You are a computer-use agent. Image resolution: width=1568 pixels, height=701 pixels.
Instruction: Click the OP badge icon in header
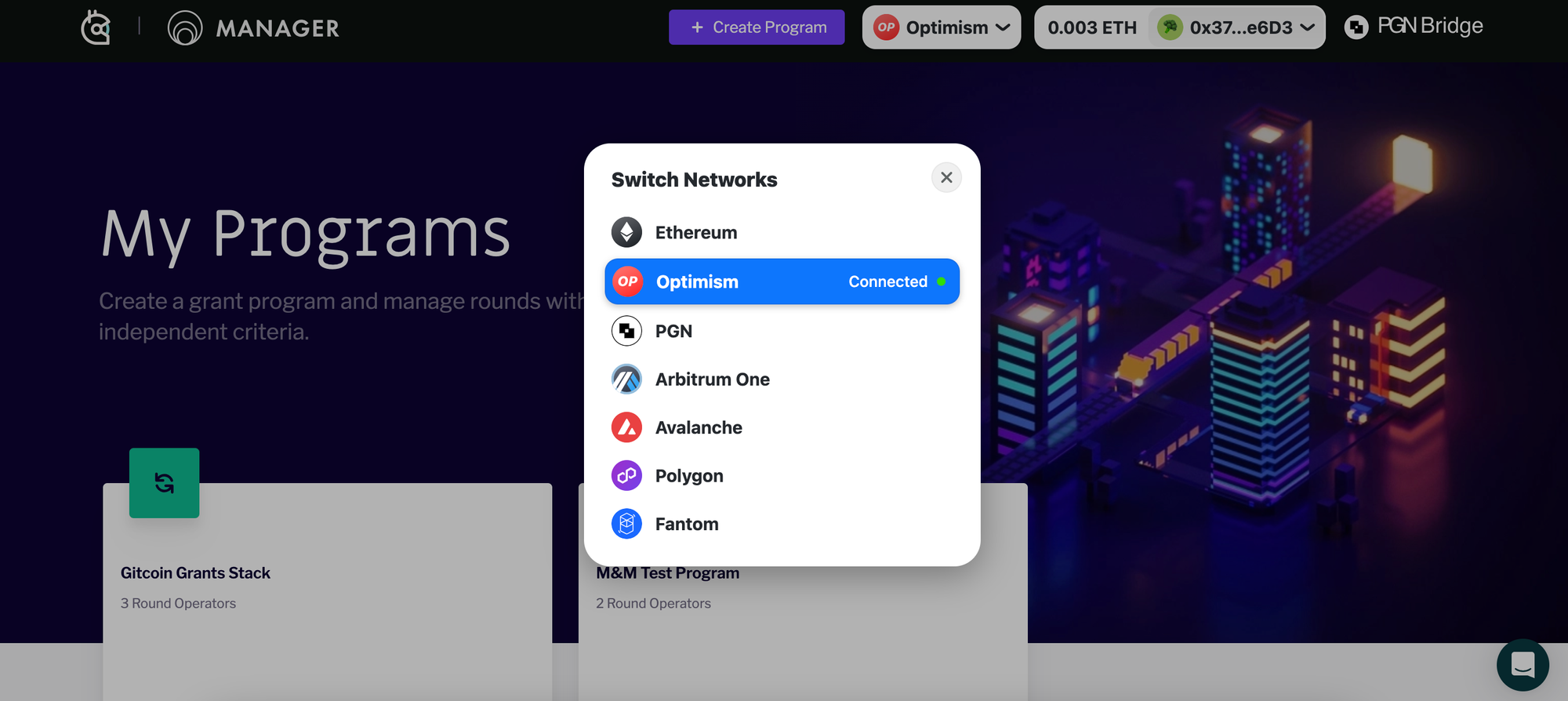coord(887,27)
